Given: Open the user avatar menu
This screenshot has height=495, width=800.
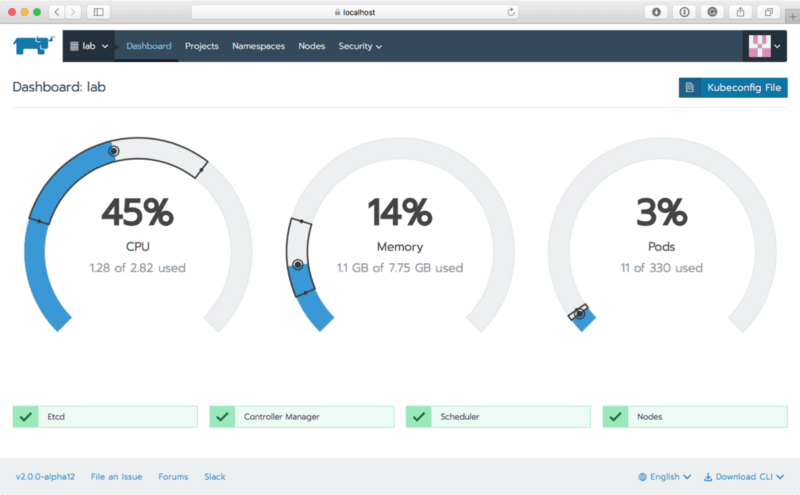Looking at the screenshot, I should point(765,46).
